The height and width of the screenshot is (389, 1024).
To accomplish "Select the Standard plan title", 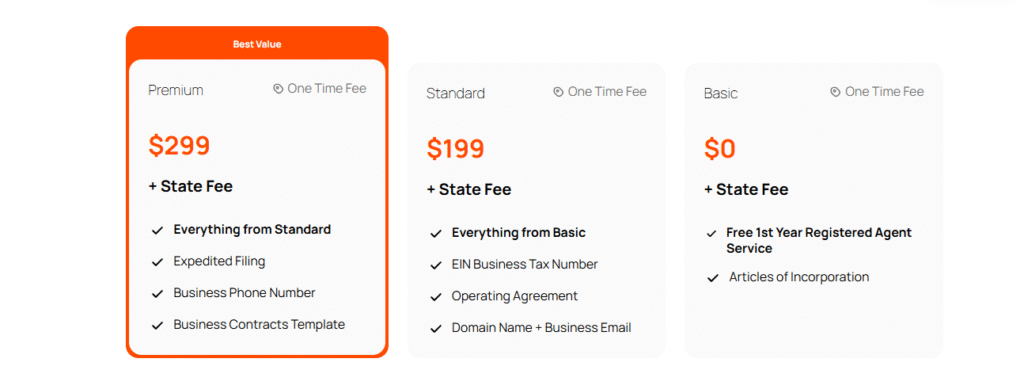I will [456, 93].
